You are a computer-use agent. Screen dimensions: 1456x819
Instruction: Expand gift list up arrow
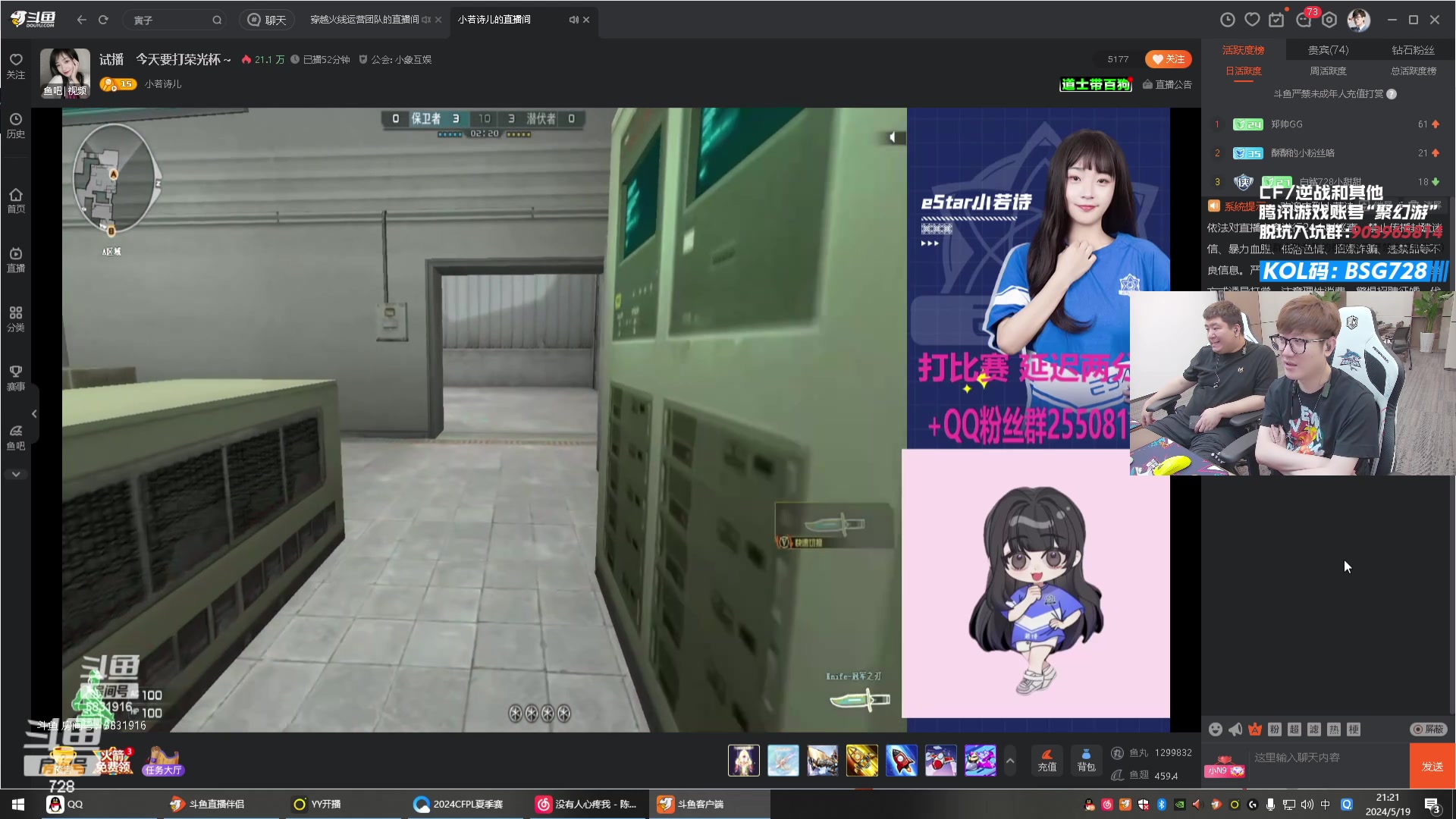click(1010, 760)
